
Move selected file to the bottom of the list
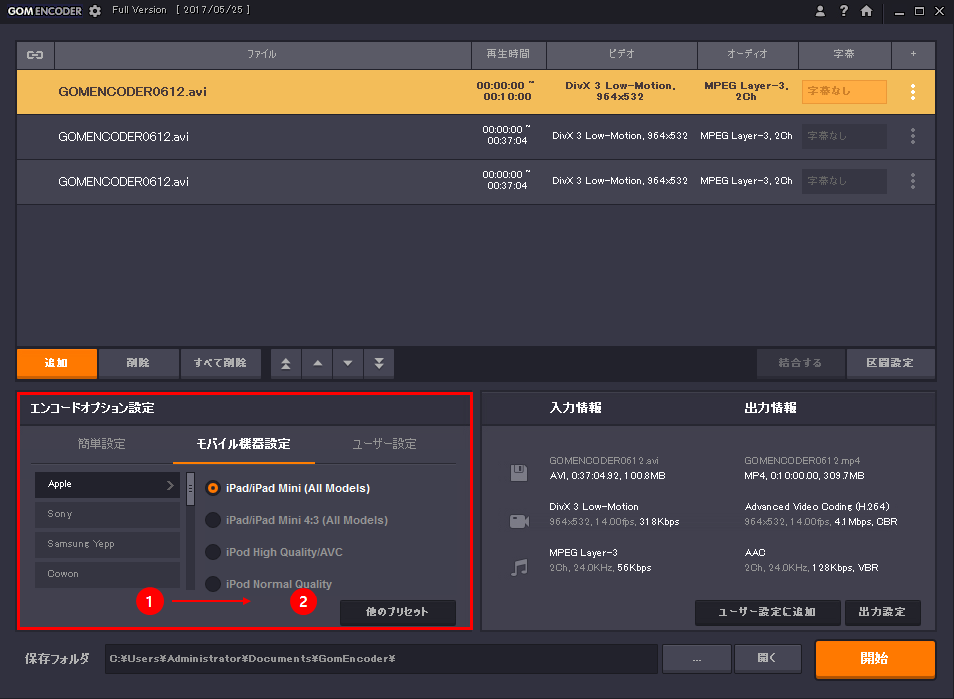click(x=379, y=363)
